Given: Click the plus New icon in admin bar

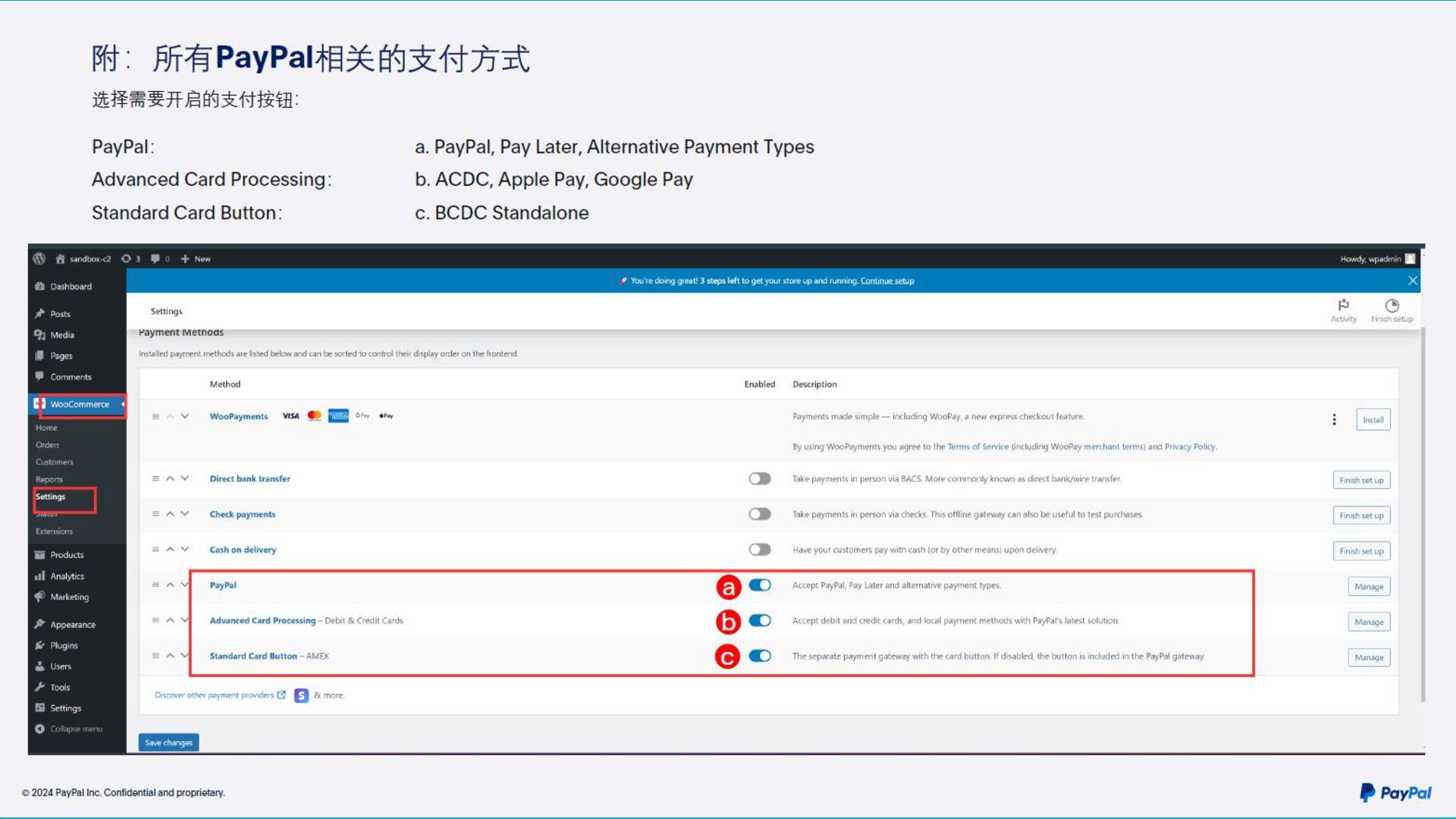Looking at the screenshot, I should 185,259.
